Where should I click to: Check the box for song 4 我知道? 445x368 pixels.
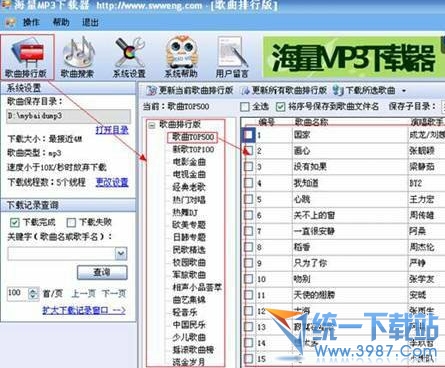tap(249, 183)
